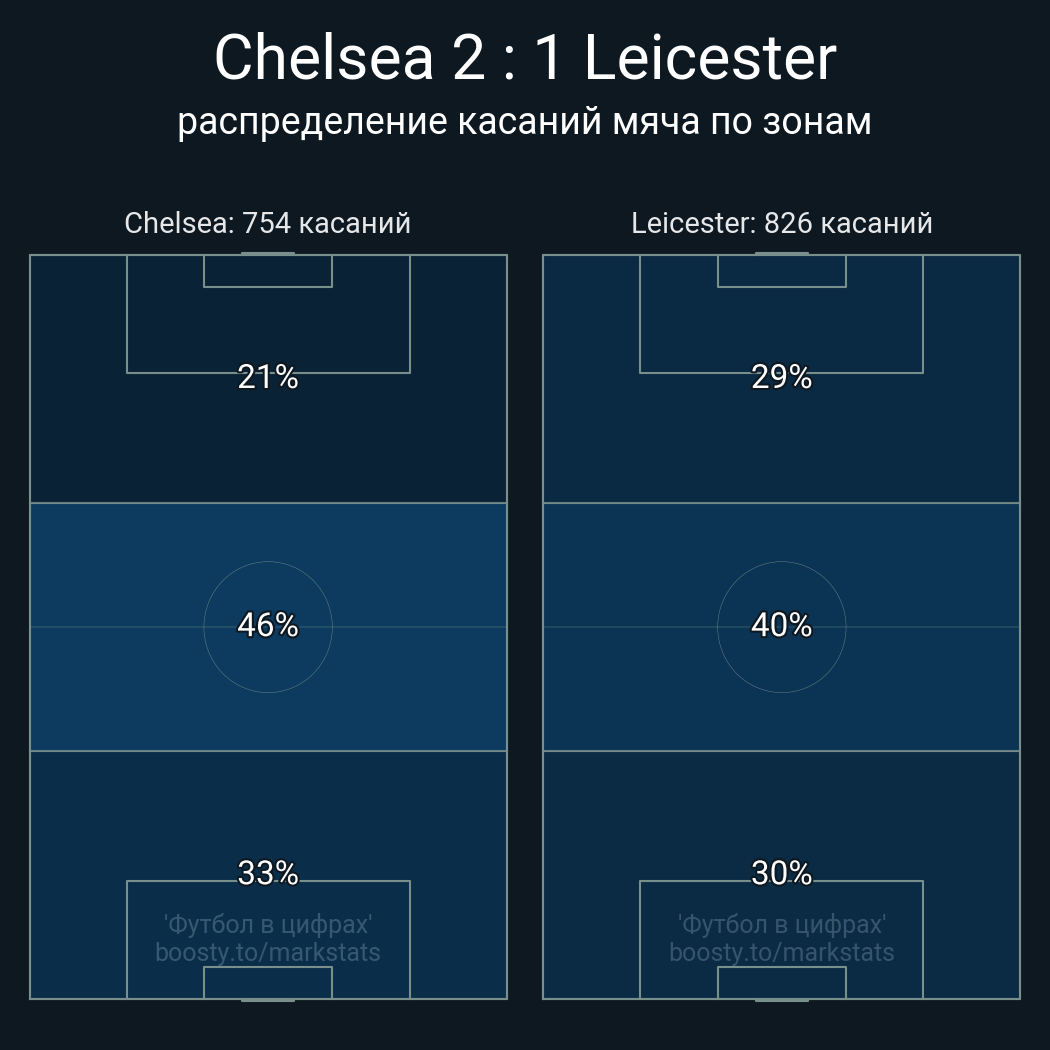Click Chelsea's 33% defensive zone label
The height and width of the screenshot is (1050, 1050).
(268, 873)
